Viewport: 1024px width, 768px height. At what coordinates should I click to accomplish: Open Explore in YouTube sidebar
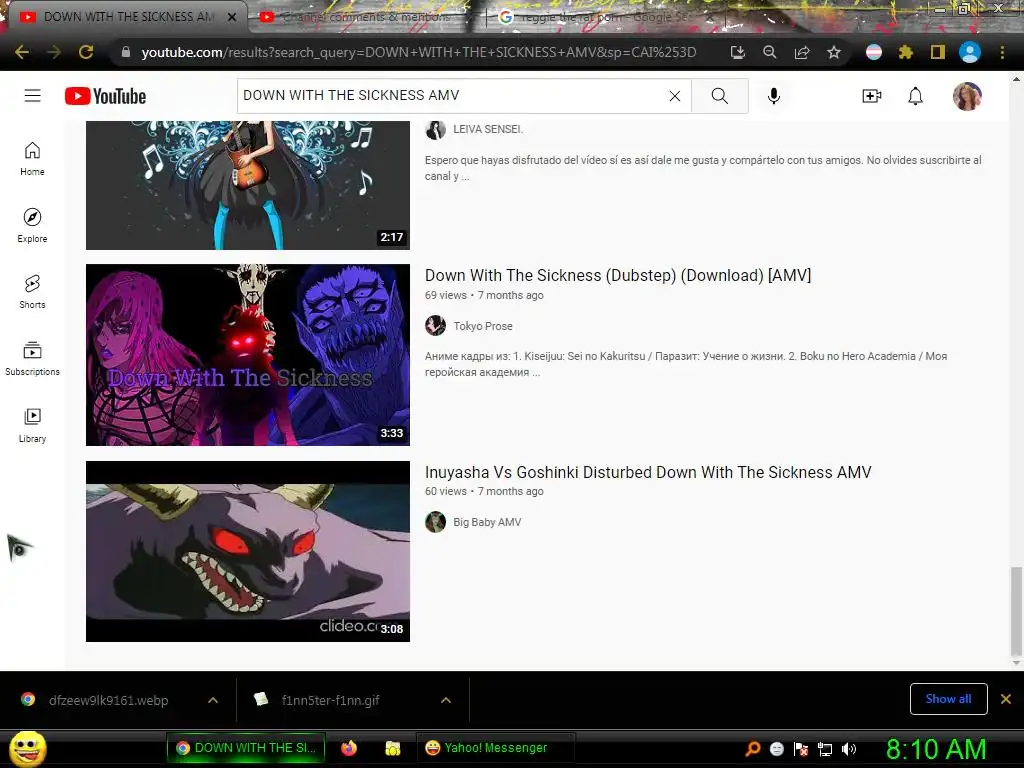tap(32, 225)
